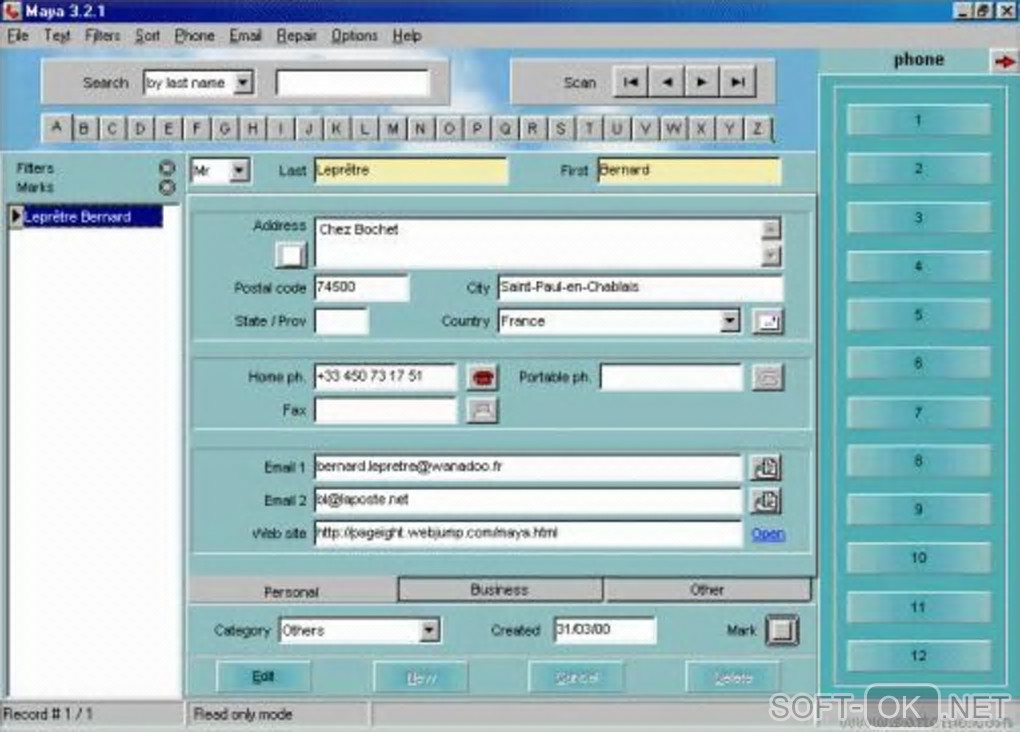Click the Delete button

(734, 677)
